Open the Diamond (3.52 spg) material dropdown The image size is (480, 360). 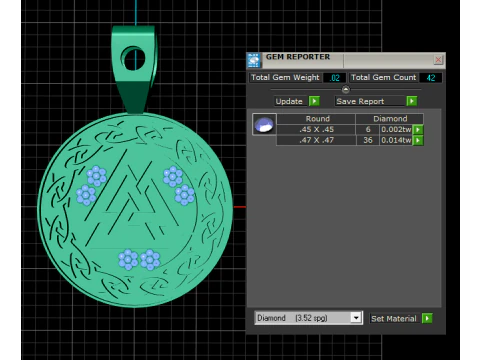click(x=356, y=318)
